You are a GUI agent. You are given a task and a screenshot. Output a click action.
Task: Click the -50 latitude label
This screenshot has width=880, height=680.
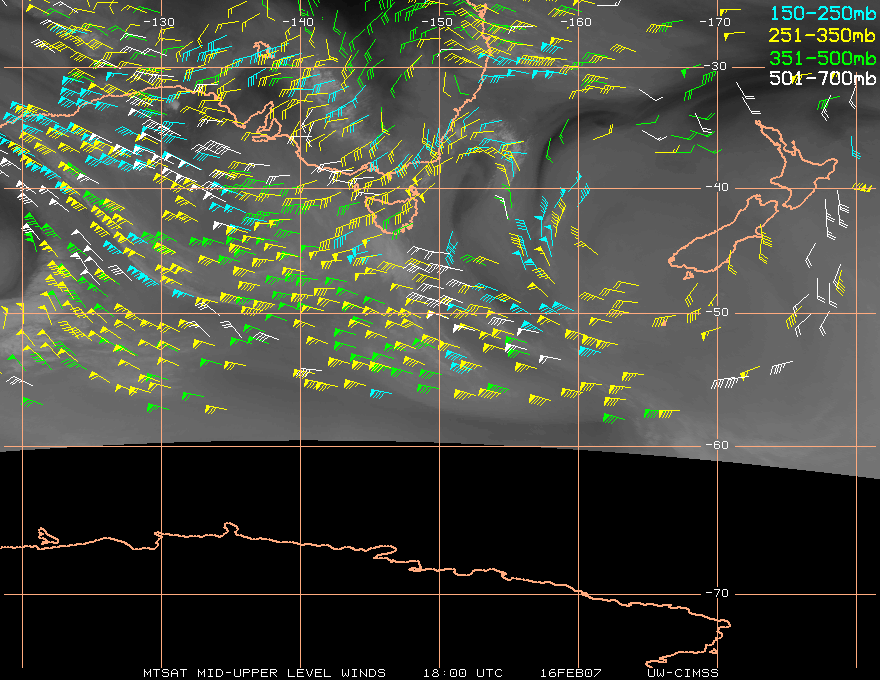point(716,313)
